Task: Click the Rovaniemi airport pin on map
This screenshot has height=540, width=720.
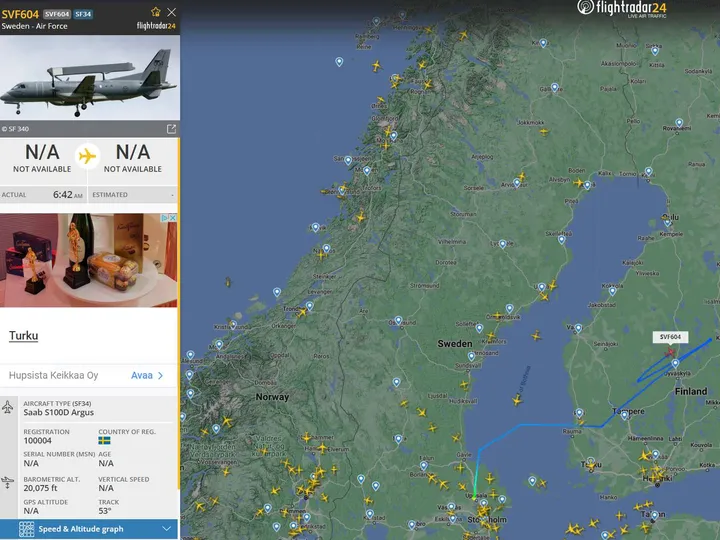Action: tap(679, 123)
